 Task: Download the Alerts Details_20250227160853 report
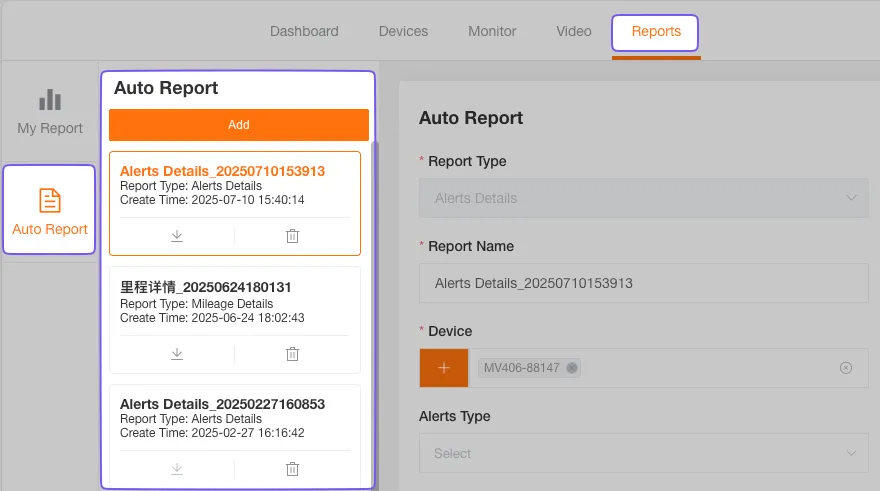(x=177, y=469)
